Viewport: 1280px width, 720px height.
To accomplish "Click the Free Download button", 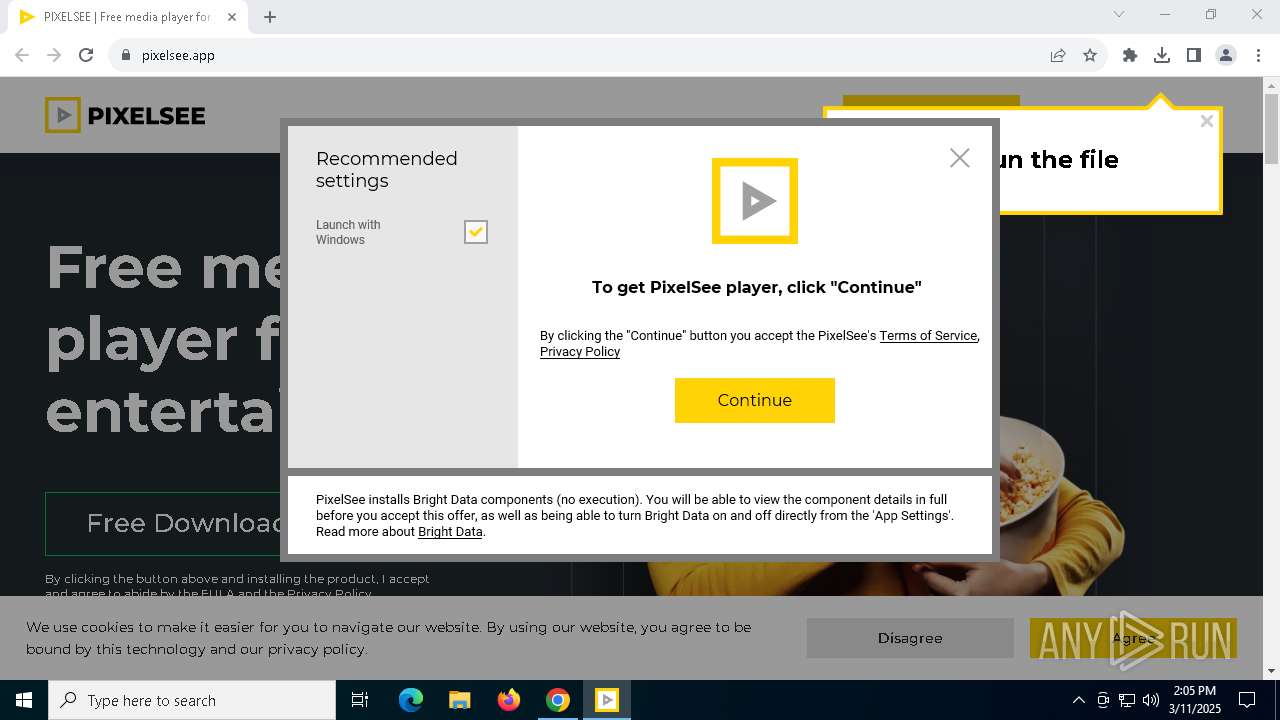I will (163, 523).
